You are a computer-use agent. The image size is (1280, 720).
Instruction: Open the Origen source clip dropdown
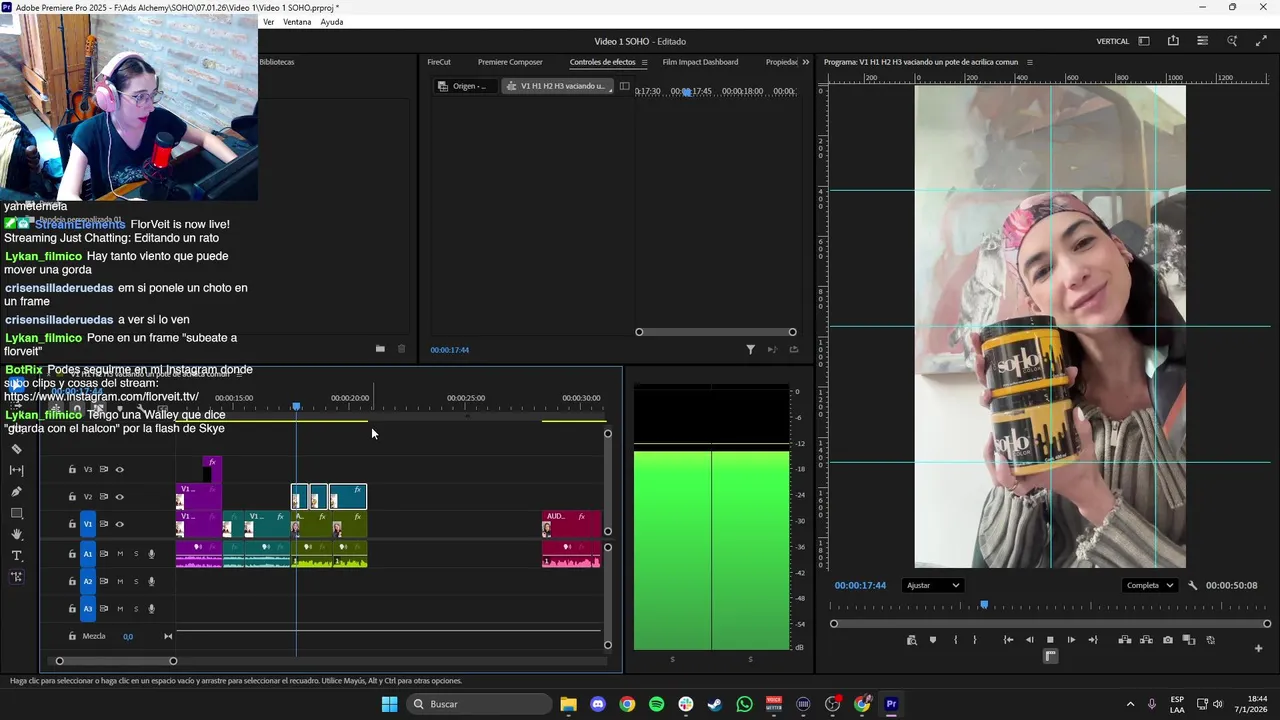point(466,86)
